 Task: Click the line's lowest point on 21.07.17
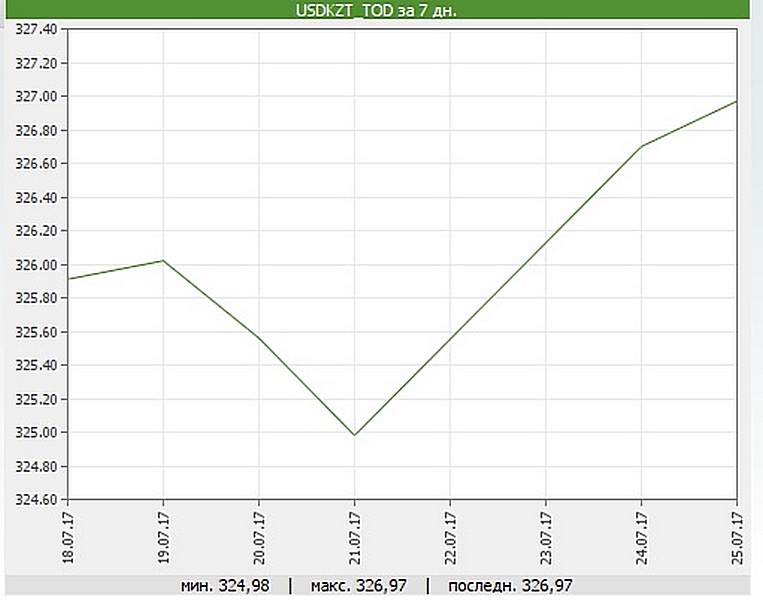point(354,435)
